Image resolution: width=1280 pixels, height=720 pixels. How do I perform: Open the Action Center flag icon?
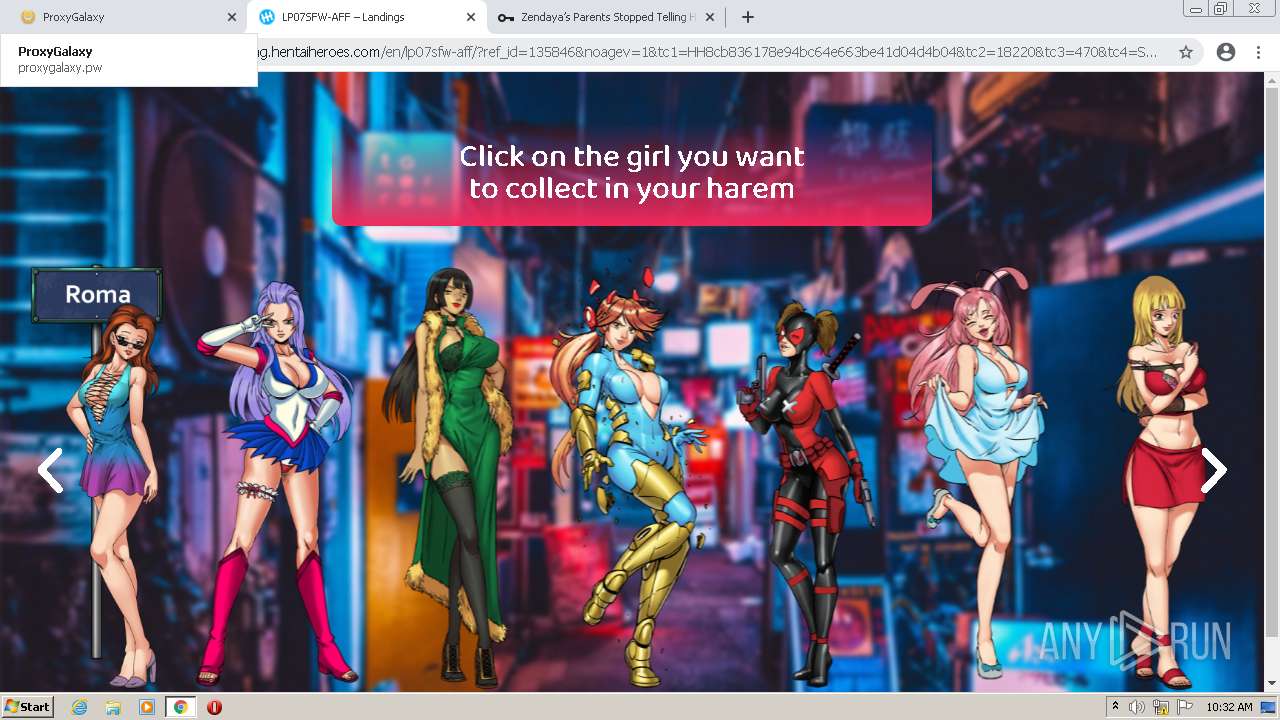1185,707
